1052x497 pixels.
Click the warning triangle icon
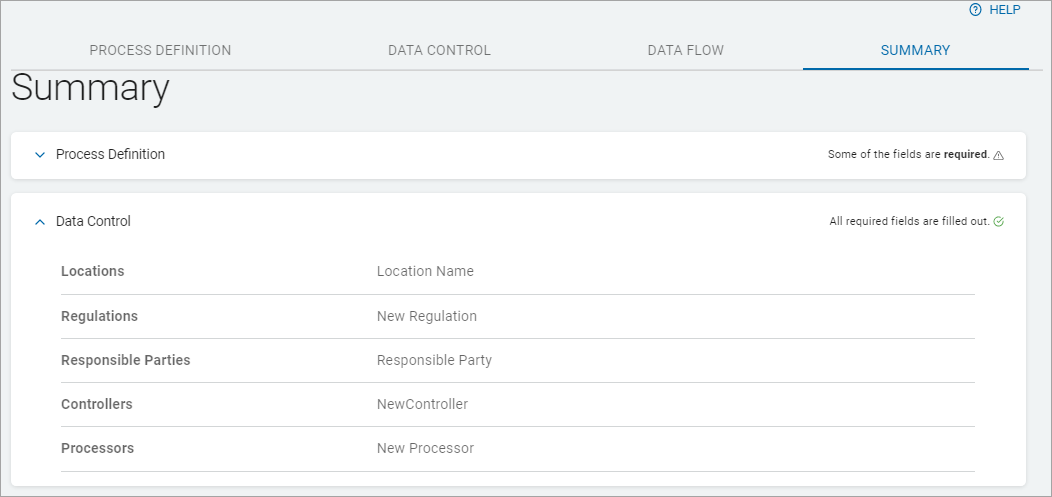click(x=999, y=155)
